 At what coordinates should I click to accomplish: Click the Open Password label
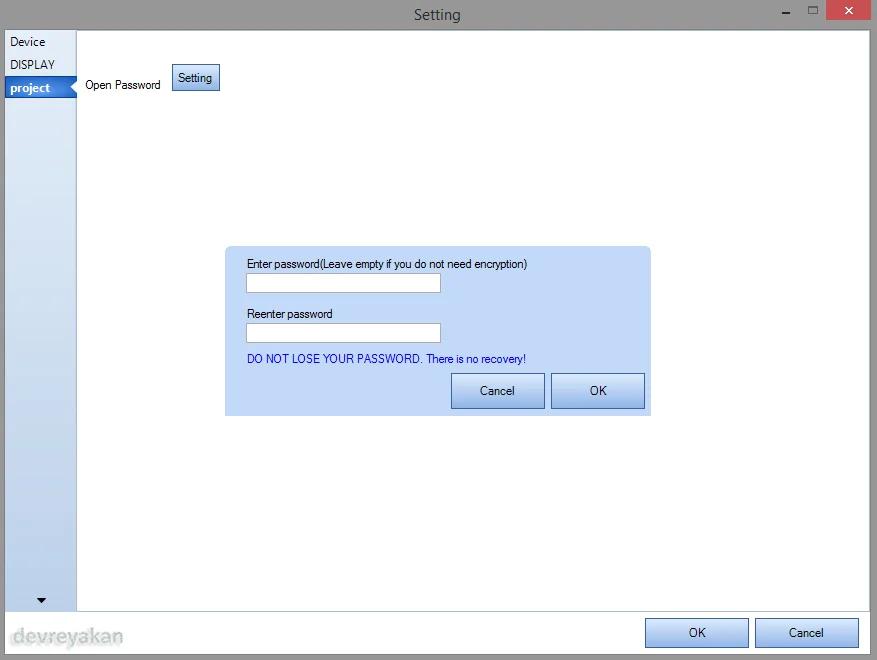[123, 85]
